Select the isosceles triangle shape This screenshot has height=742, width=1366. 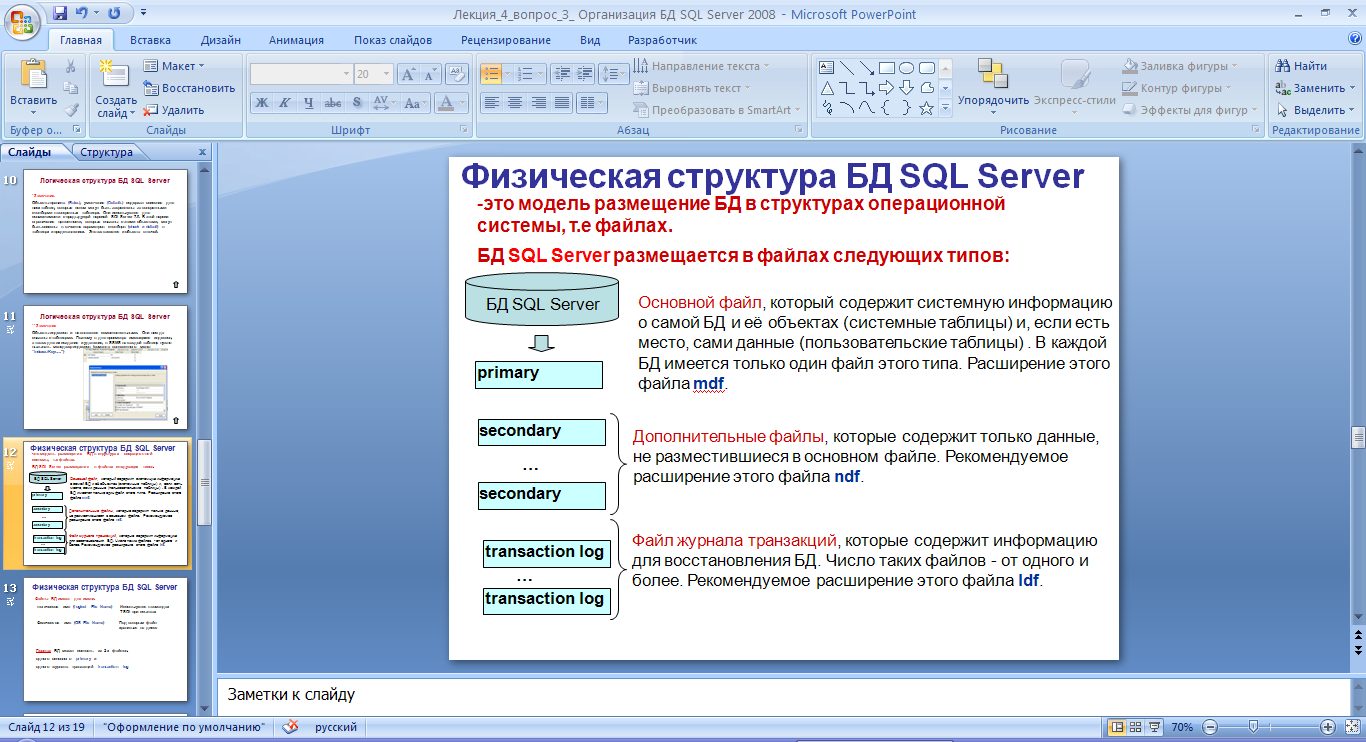tap(826, 88)
